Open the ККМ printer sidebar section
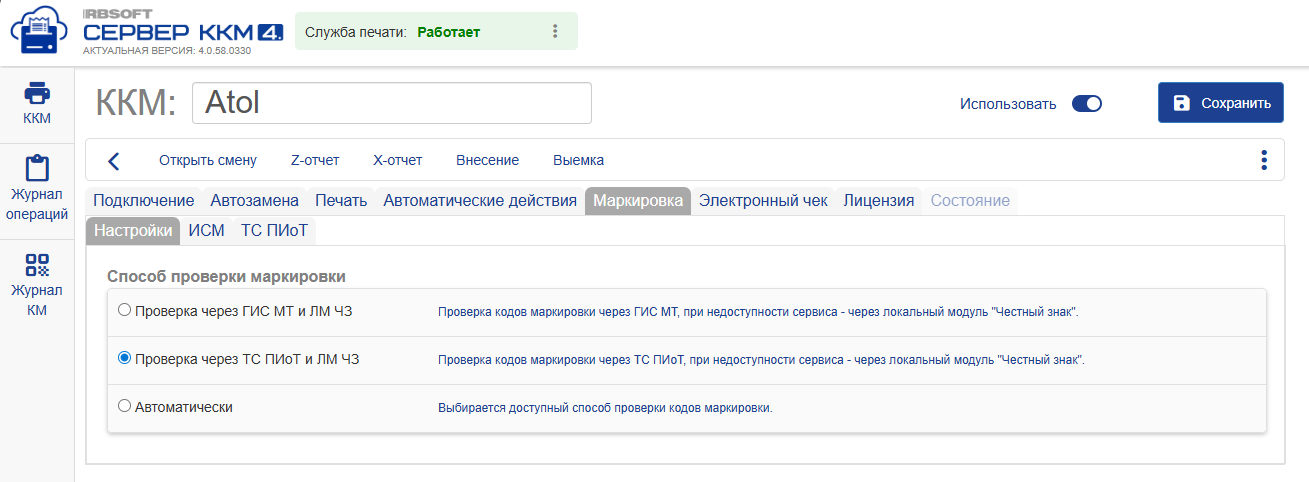 click(x=37, y=104)
